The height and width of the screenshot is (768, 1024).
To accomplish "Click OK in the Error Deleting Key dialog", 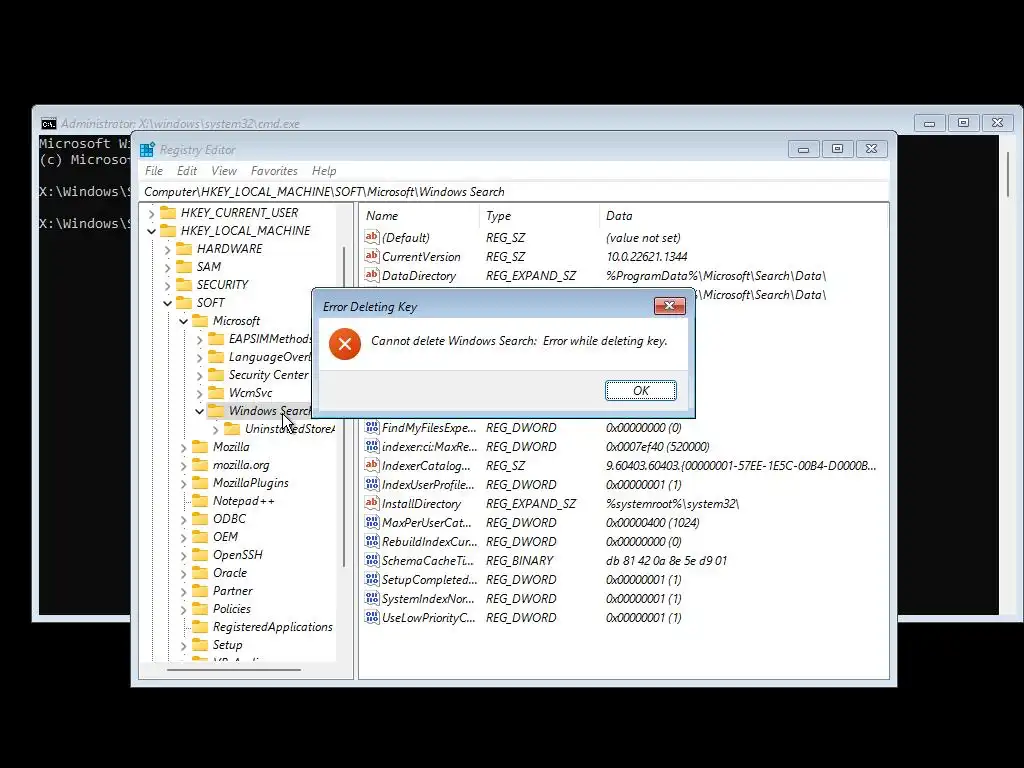I will [x=641, y=391].
